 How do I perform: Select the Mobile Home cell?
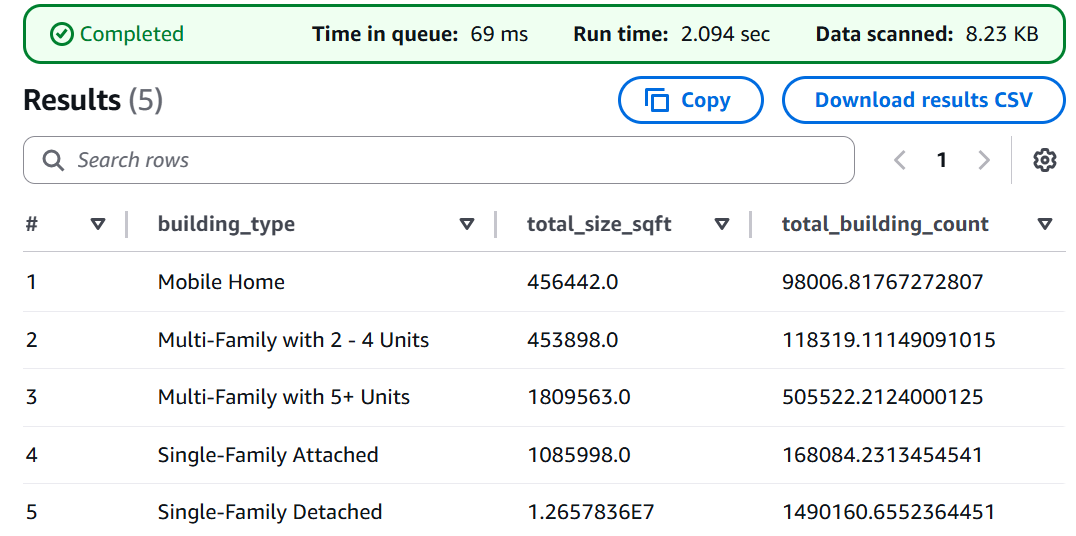[x=221, y=282]
